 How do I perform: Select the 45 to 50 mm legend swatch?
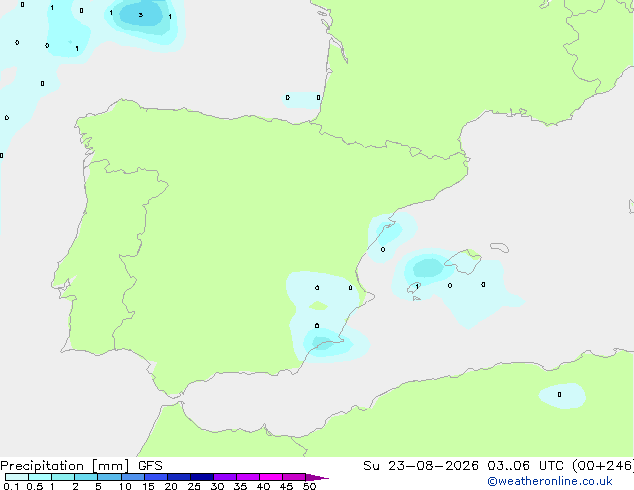click(x=294, y=477)
